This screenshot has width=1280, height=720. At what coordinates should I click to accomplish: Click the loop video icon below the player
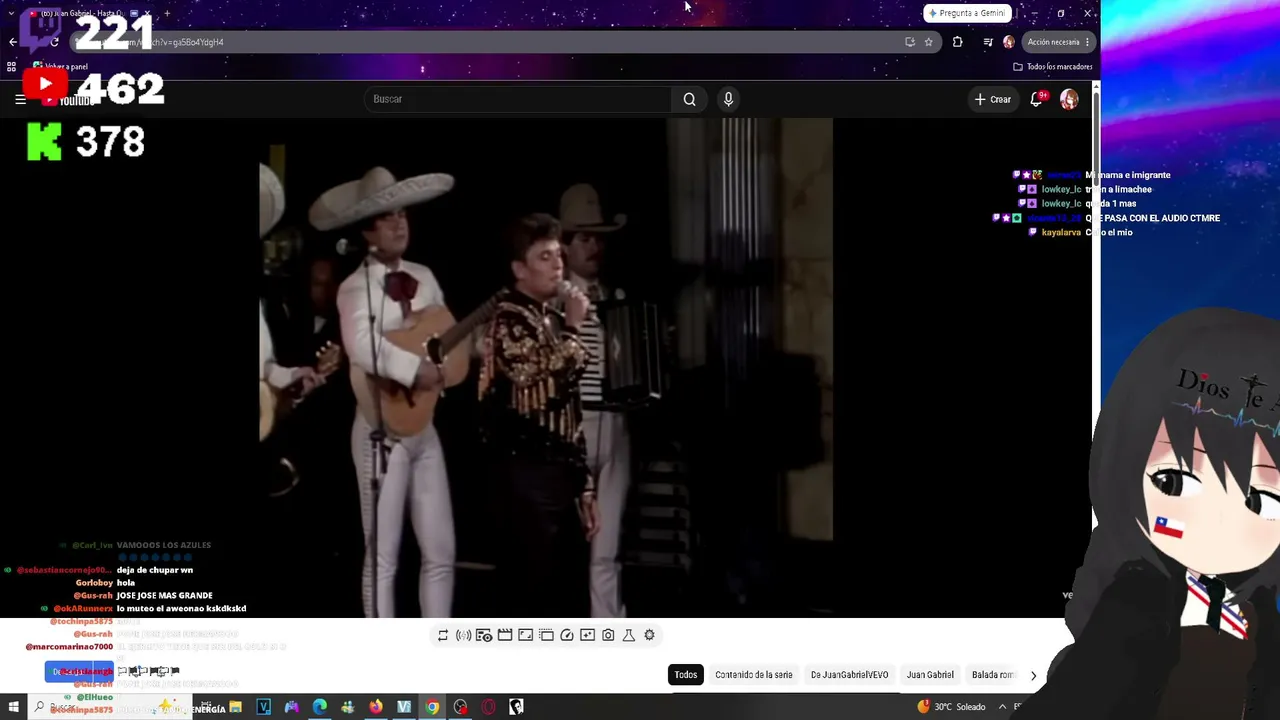pyautogui.click(x=443, y=635)
